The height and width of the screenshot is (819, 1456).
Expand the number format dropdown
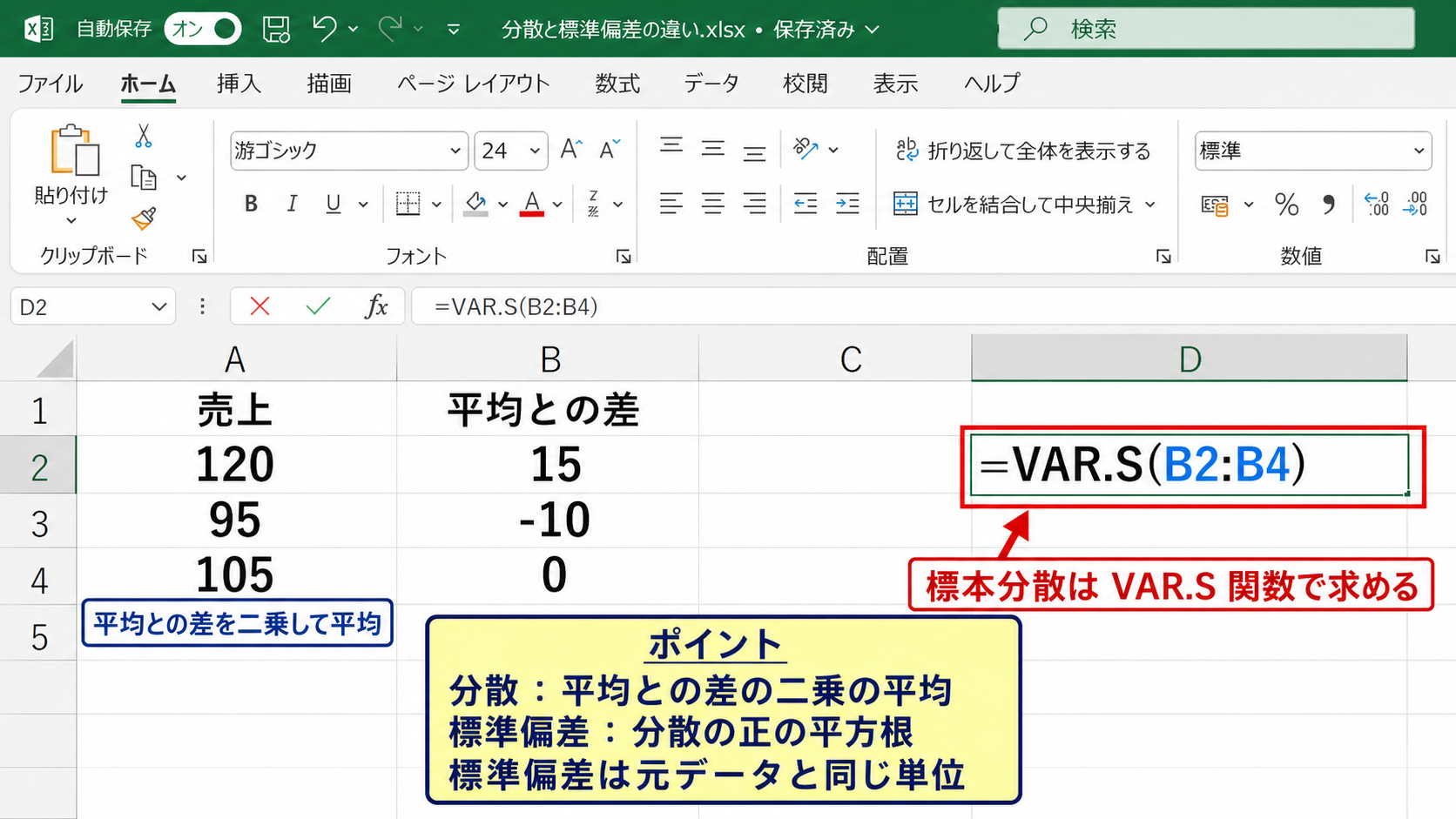pos(1419,151)
